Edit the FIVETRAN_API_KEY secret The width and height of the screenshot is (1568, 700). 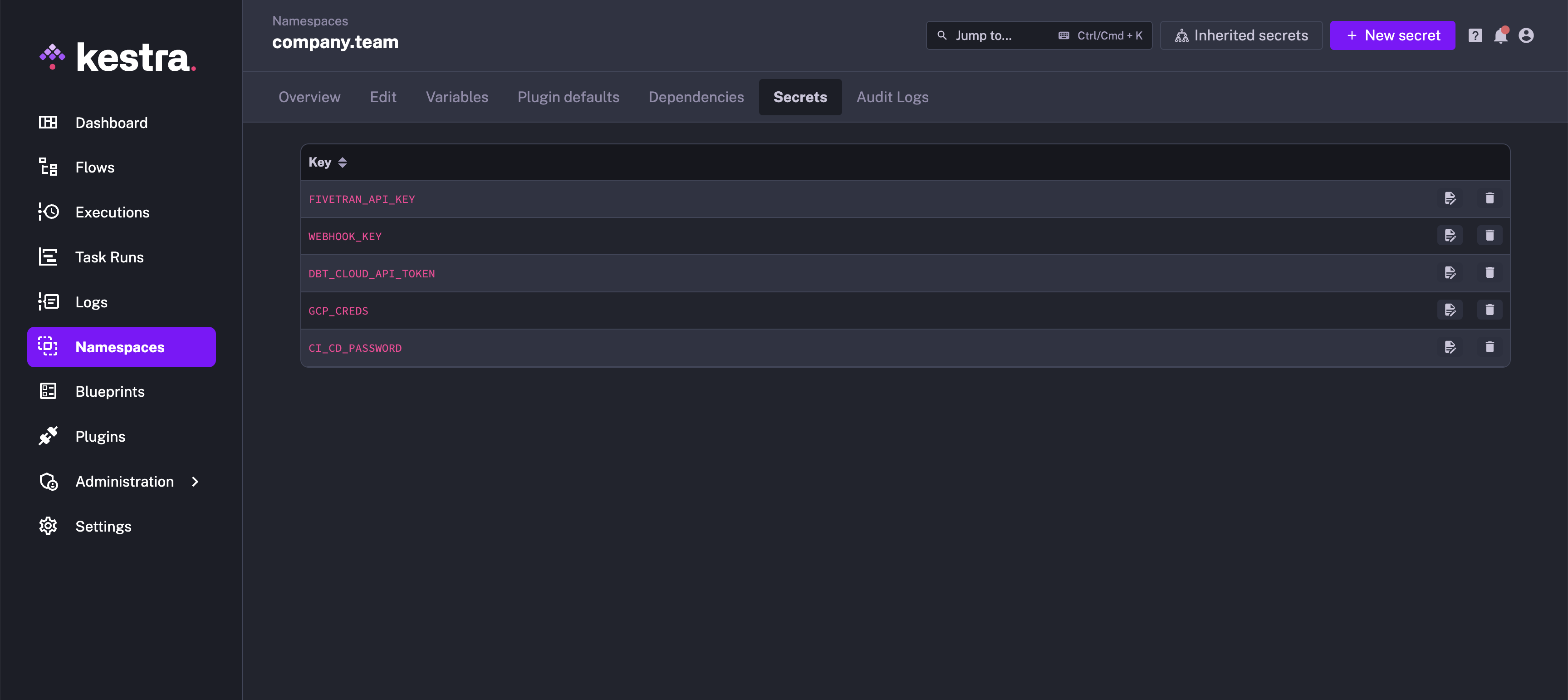1449,198
